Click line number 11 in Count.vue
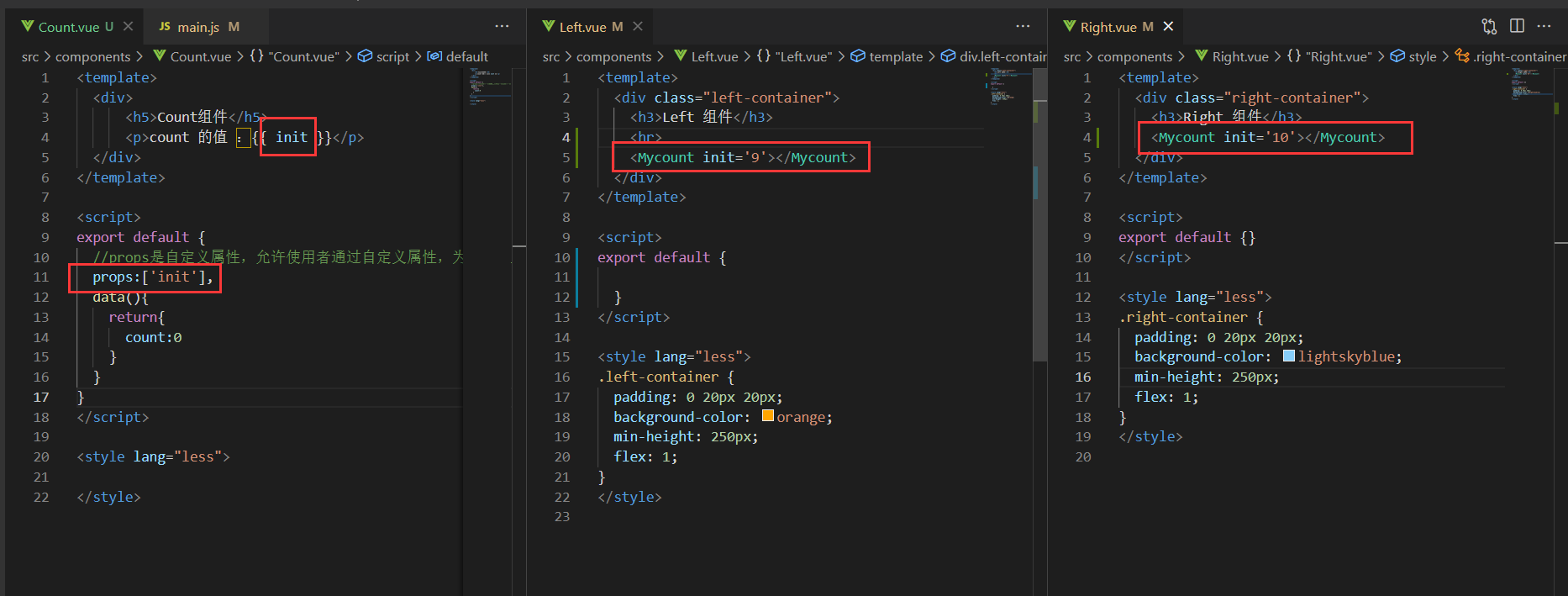This screenshot has height=596, width=1568. point(41,277)
